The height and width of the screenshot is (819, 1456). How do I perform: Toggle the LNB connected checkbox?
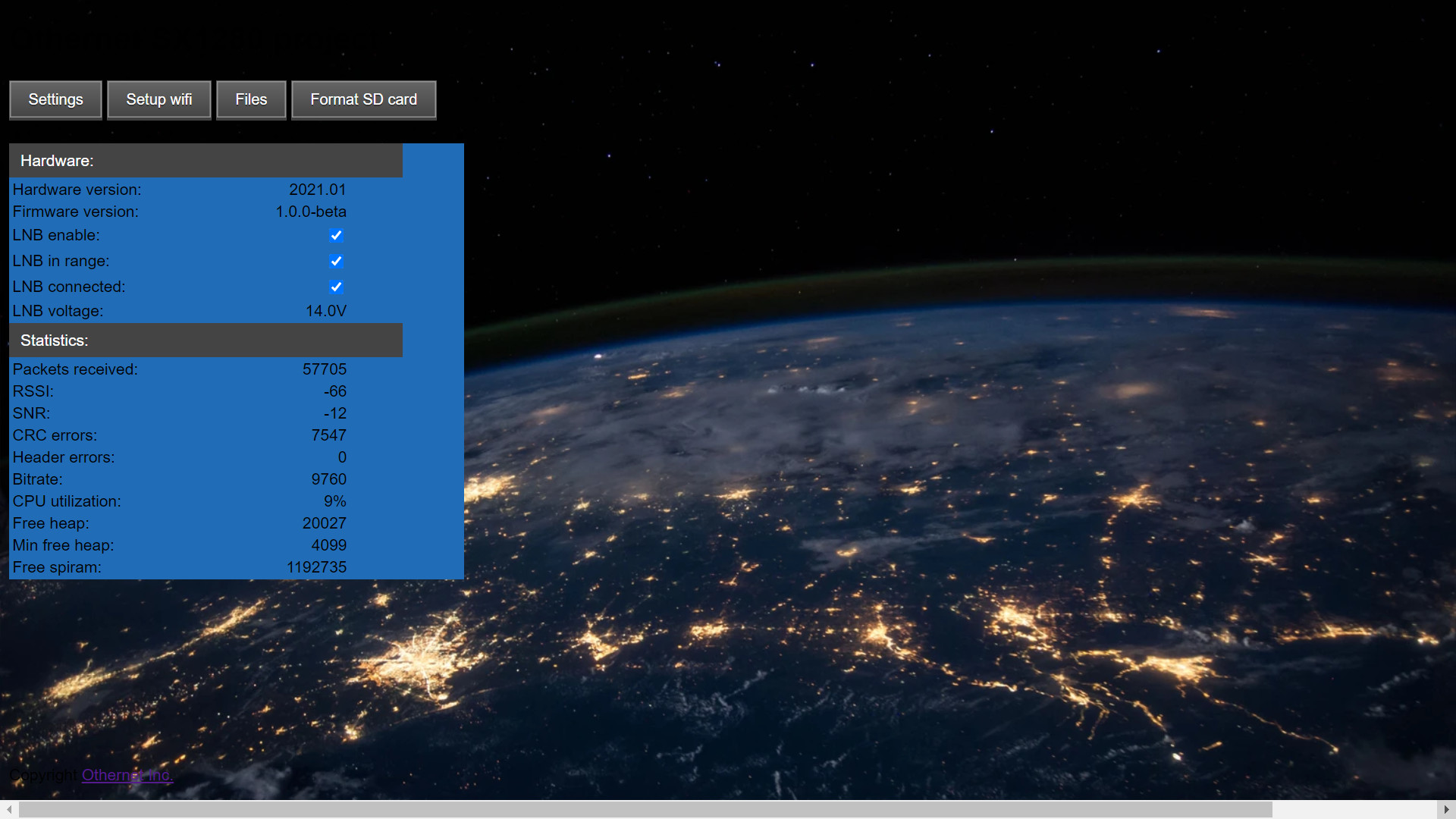click(x=336, y=287)
